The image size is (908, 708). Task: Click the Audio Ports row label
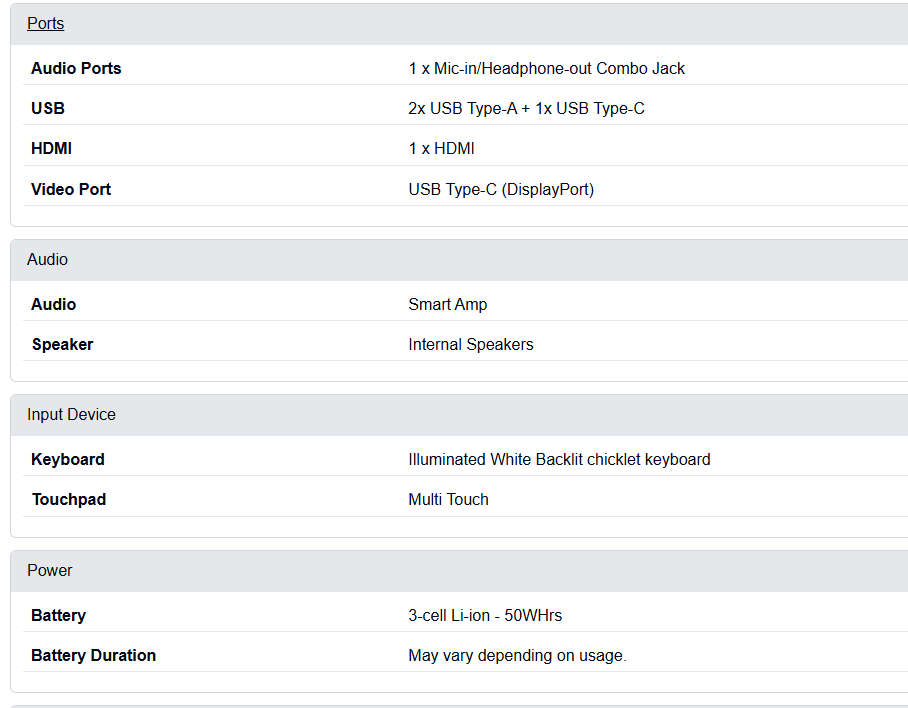(76, 68)
